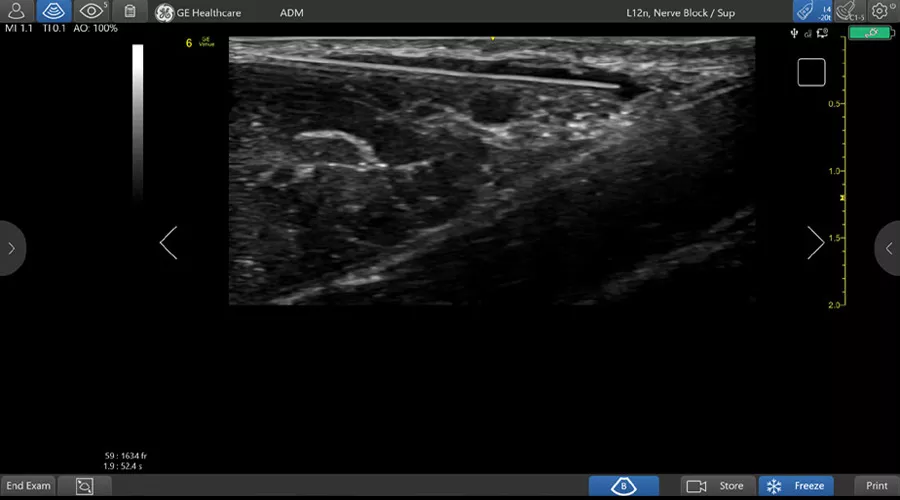Viewport: 900px width, 500px height.
Task: Select B-mode button
Action: click(623, 486)
